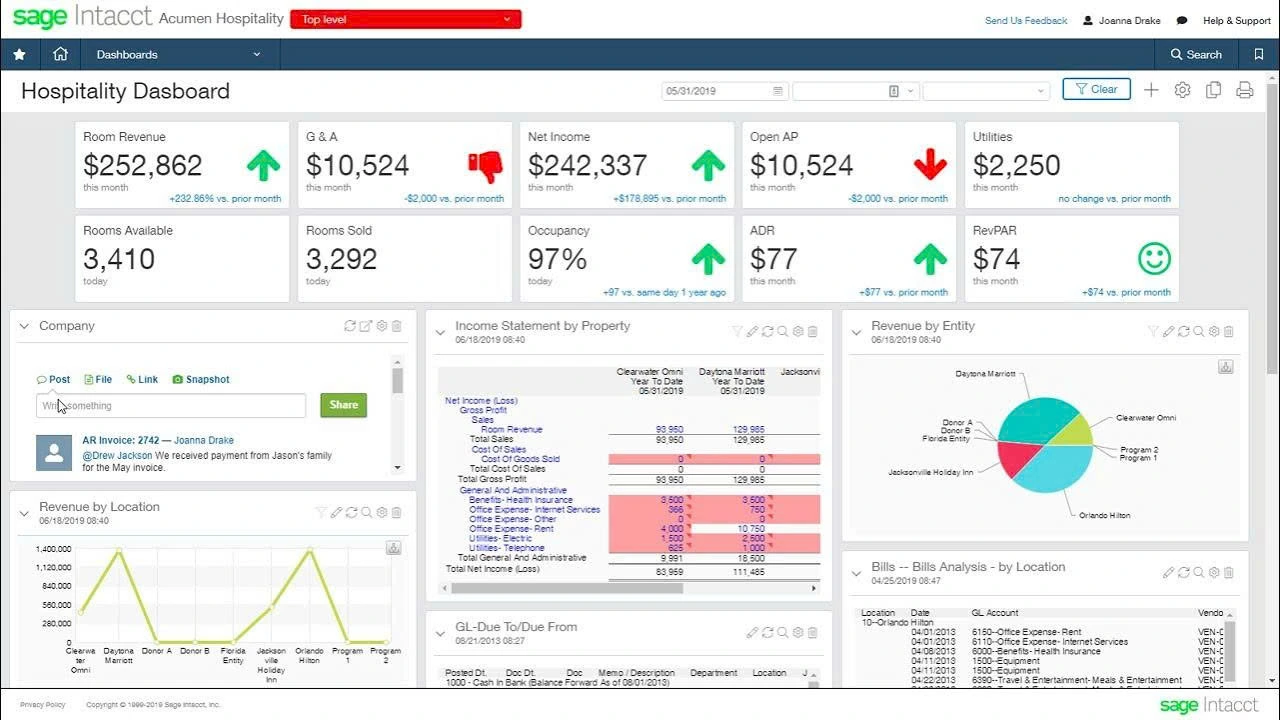Open dashboard settings gear icon
The width and height of the screenshot is (1280, 720).
pyautogui.click(x=1182, y=89)
